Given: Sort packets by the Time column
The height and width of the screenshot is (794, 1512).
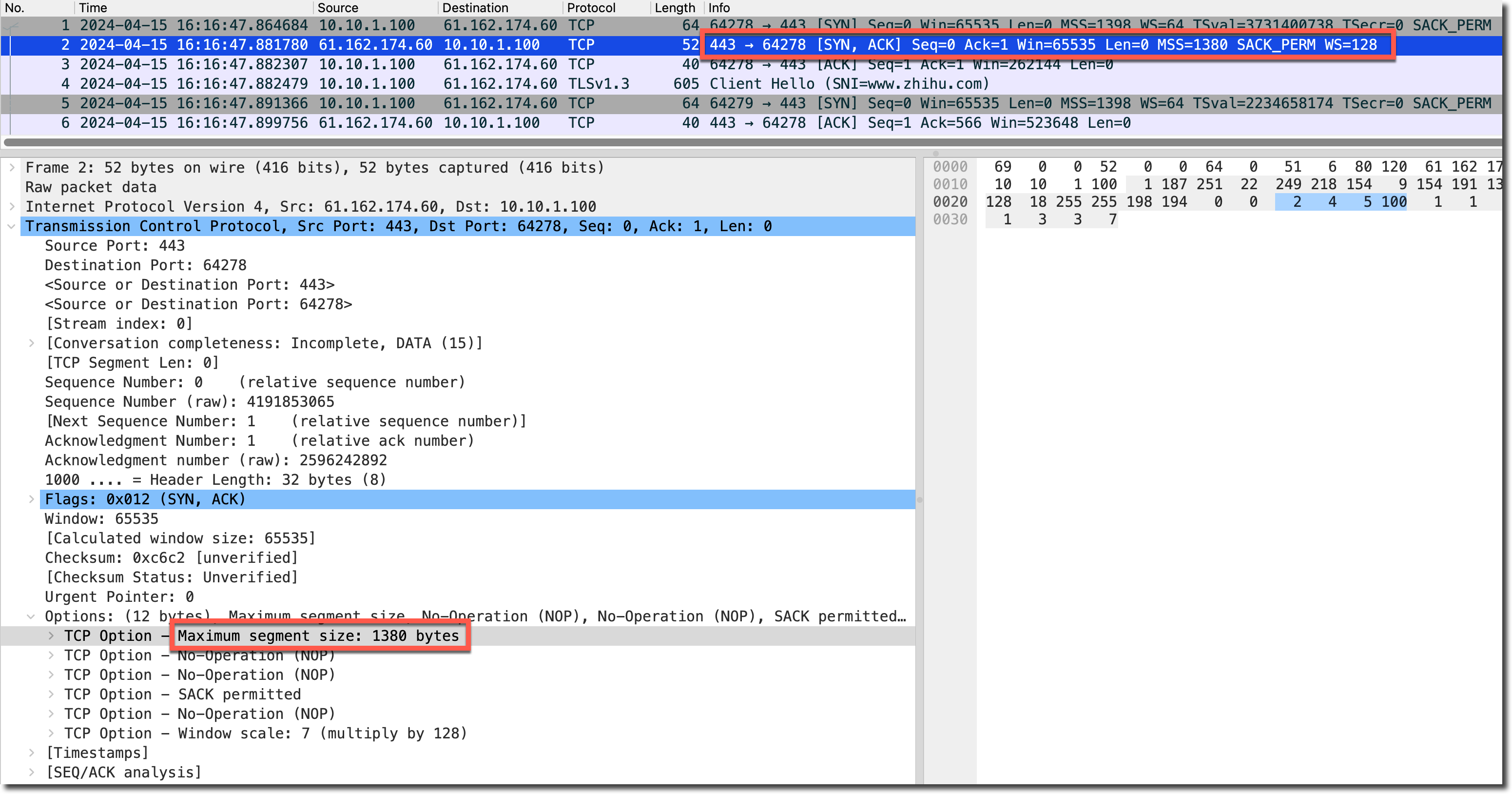Looking at the screenshot, I should click(93, 8).
